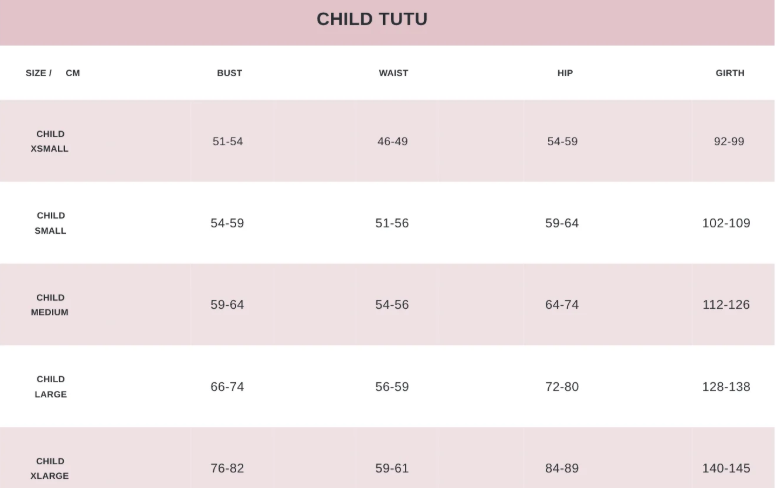Select the WAIST column header
The height and width of the screenshot is (488, 776).
(x=393, y=73)
